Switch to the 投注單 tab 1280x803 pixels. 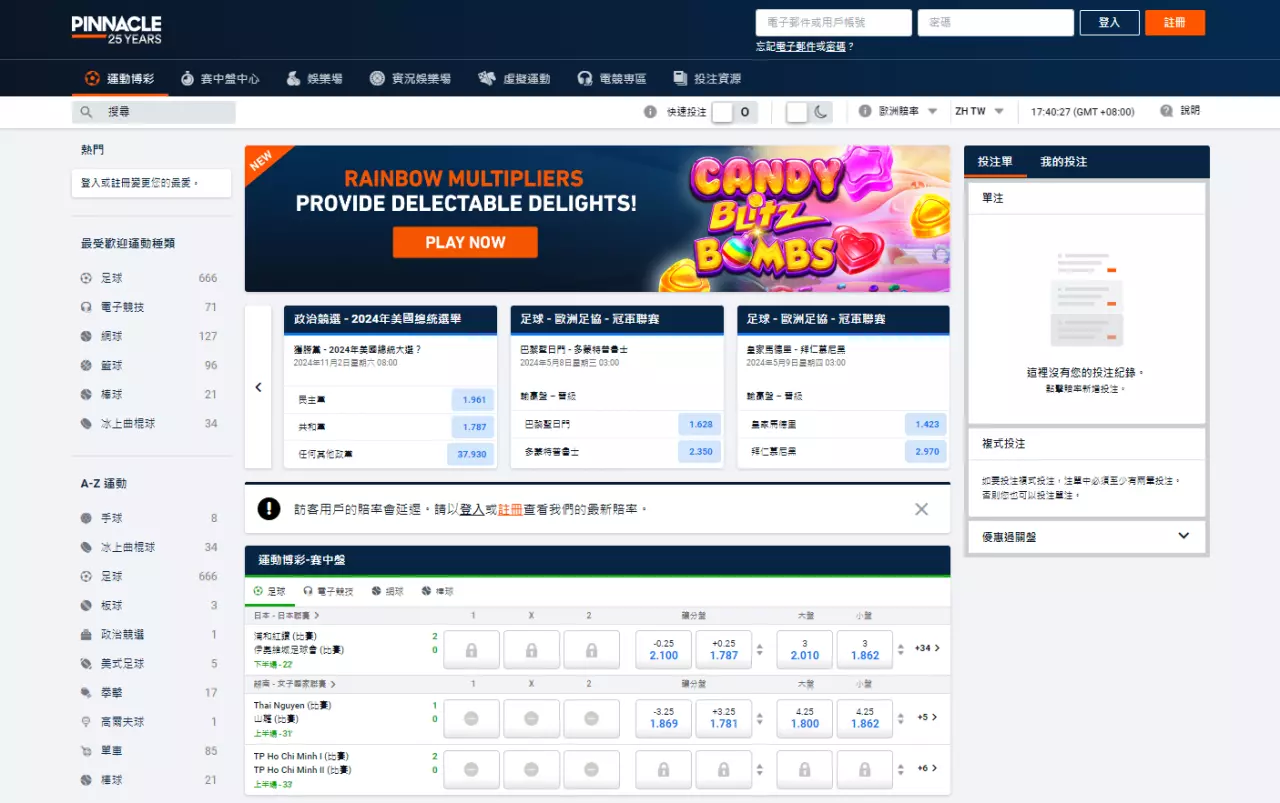coord(995,161)
